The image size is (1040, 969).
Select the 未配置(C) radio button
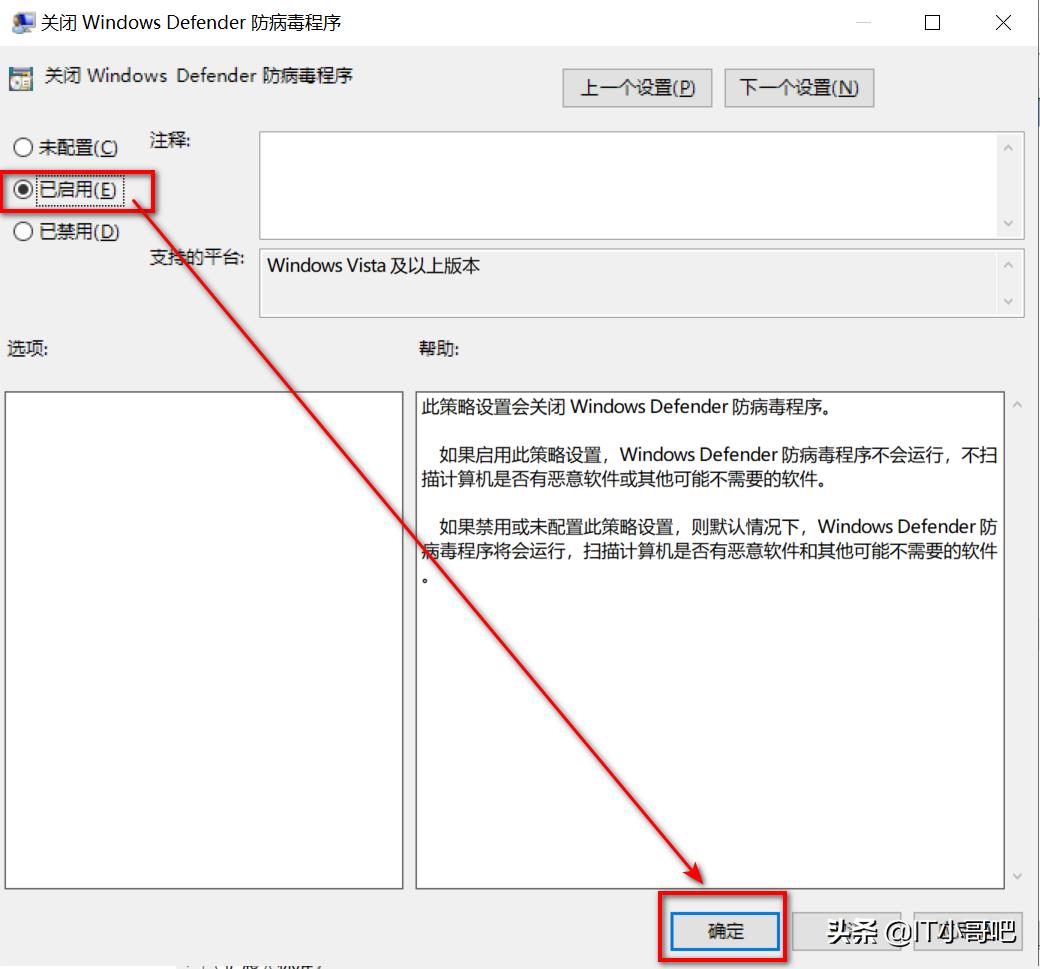[22, 147]
